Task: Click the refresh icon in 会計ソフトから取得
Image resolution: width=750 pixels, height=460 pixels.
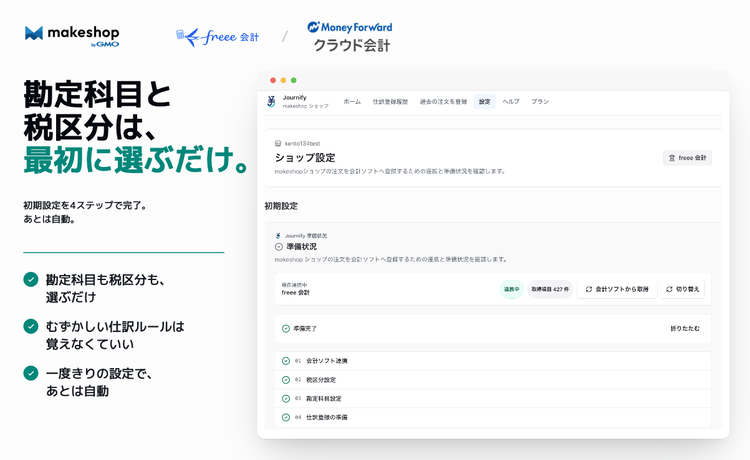Action: click(x=589, y=289)
